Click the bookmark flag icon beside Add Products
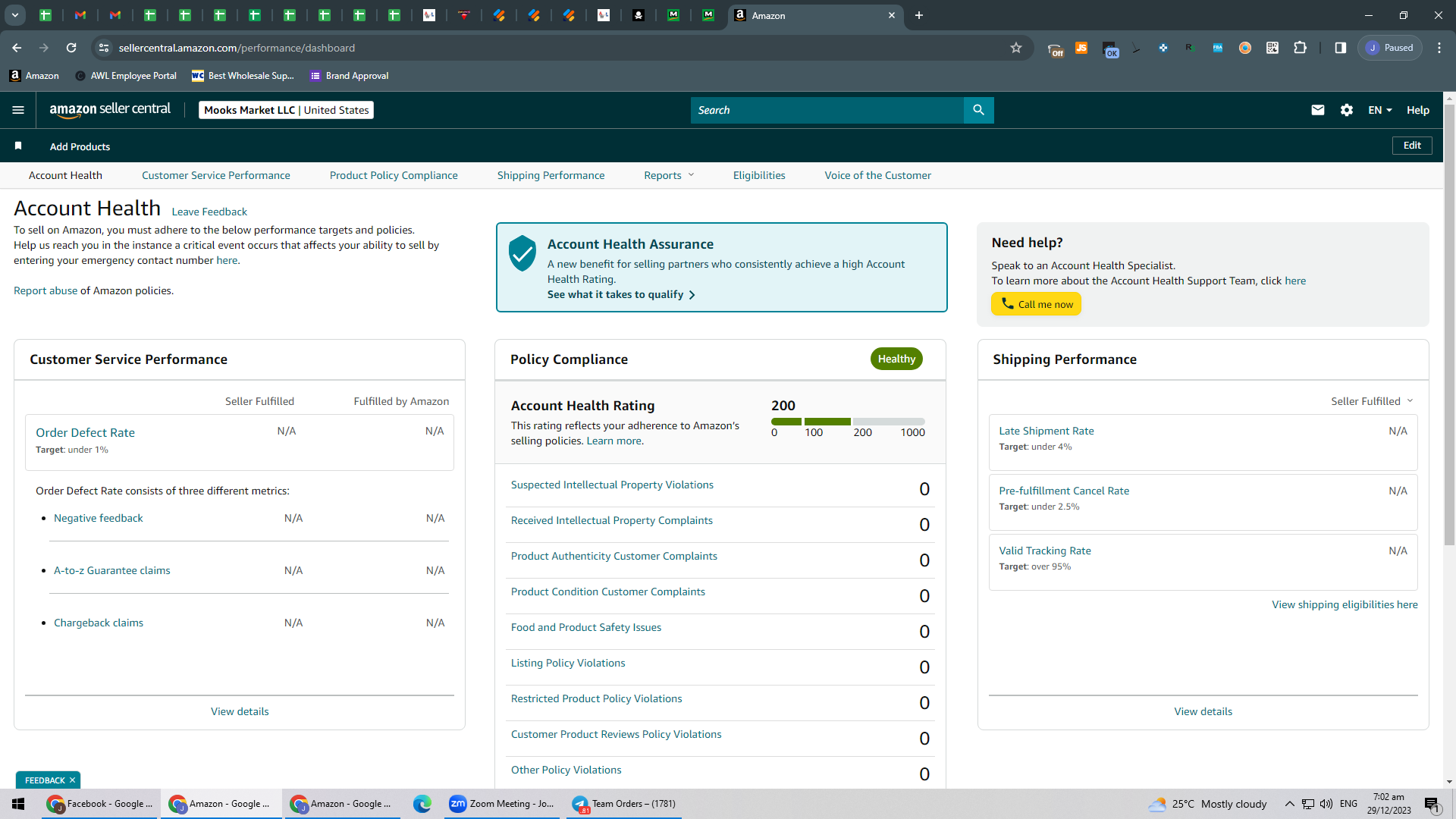The image size is (1456, 819). pos(18,146)
